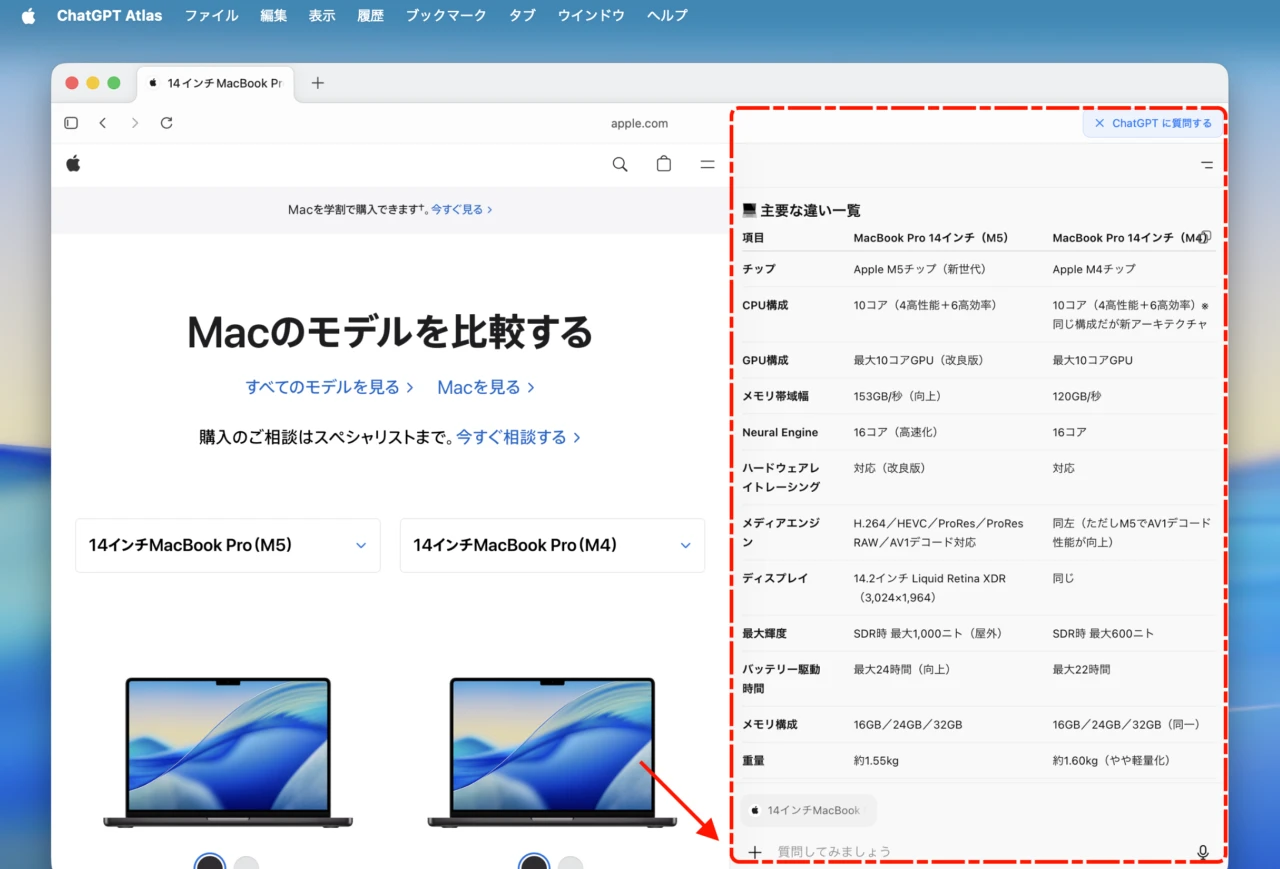Open the ブックマーク menu in the menu bar
The height and width of the screenshot is (869, 1280).
click(445, 15)
